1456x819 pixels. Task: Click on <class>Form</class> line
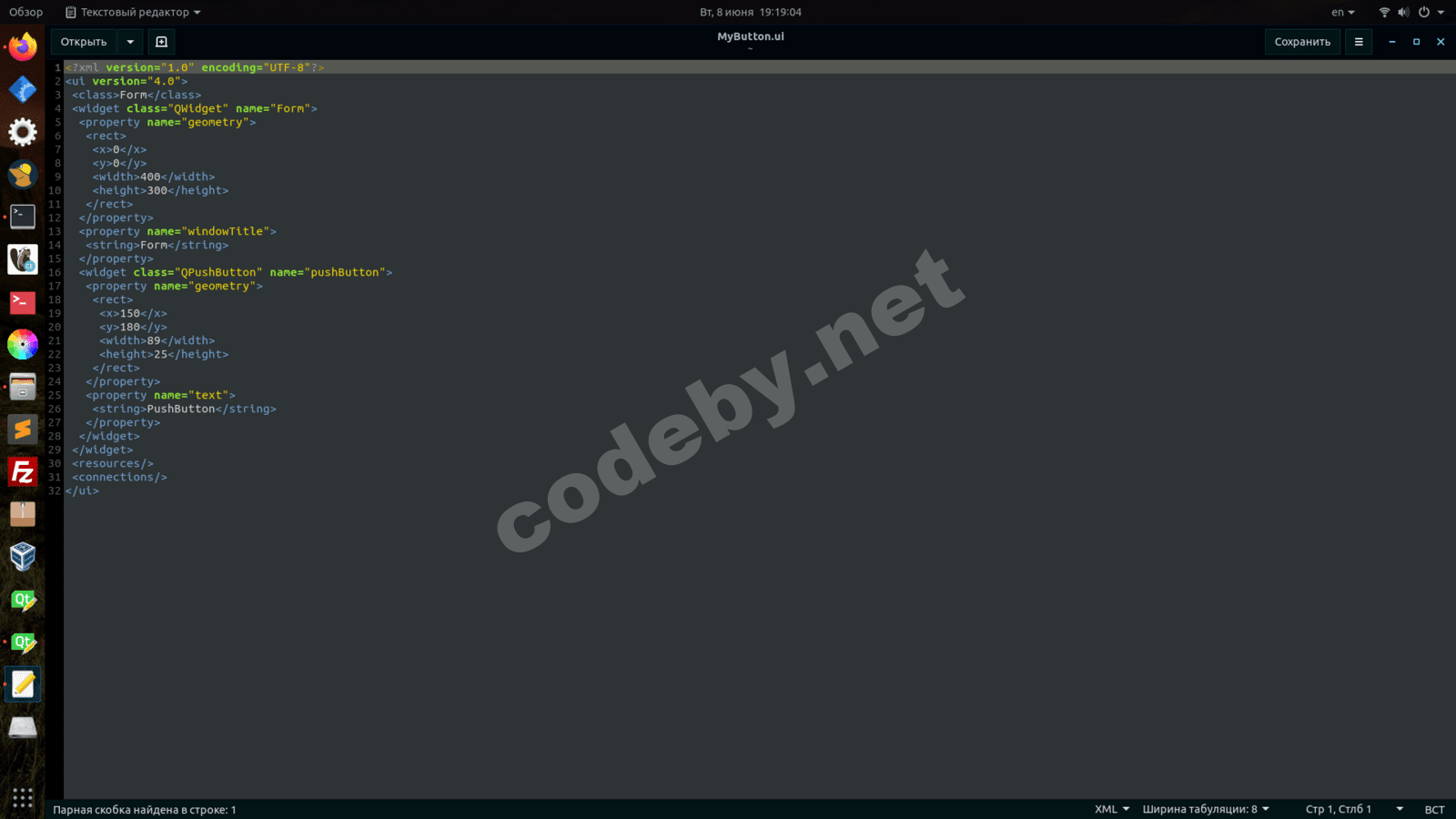click(136, 95)
